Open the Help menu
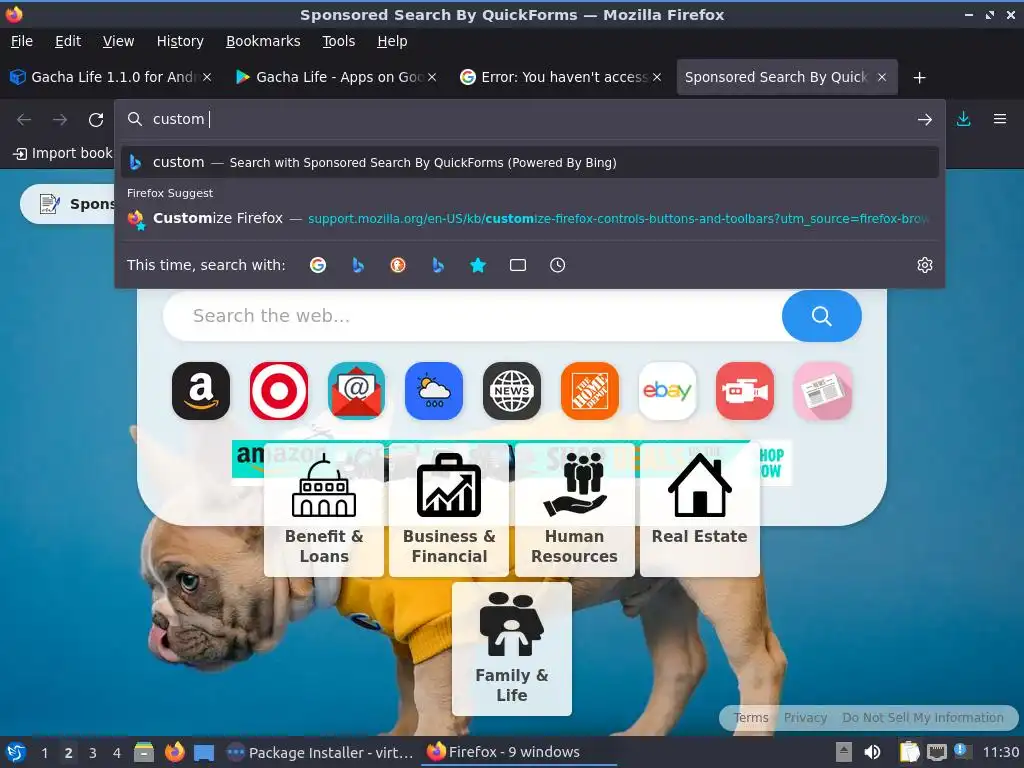1024x768 pixels. [392, 41]
